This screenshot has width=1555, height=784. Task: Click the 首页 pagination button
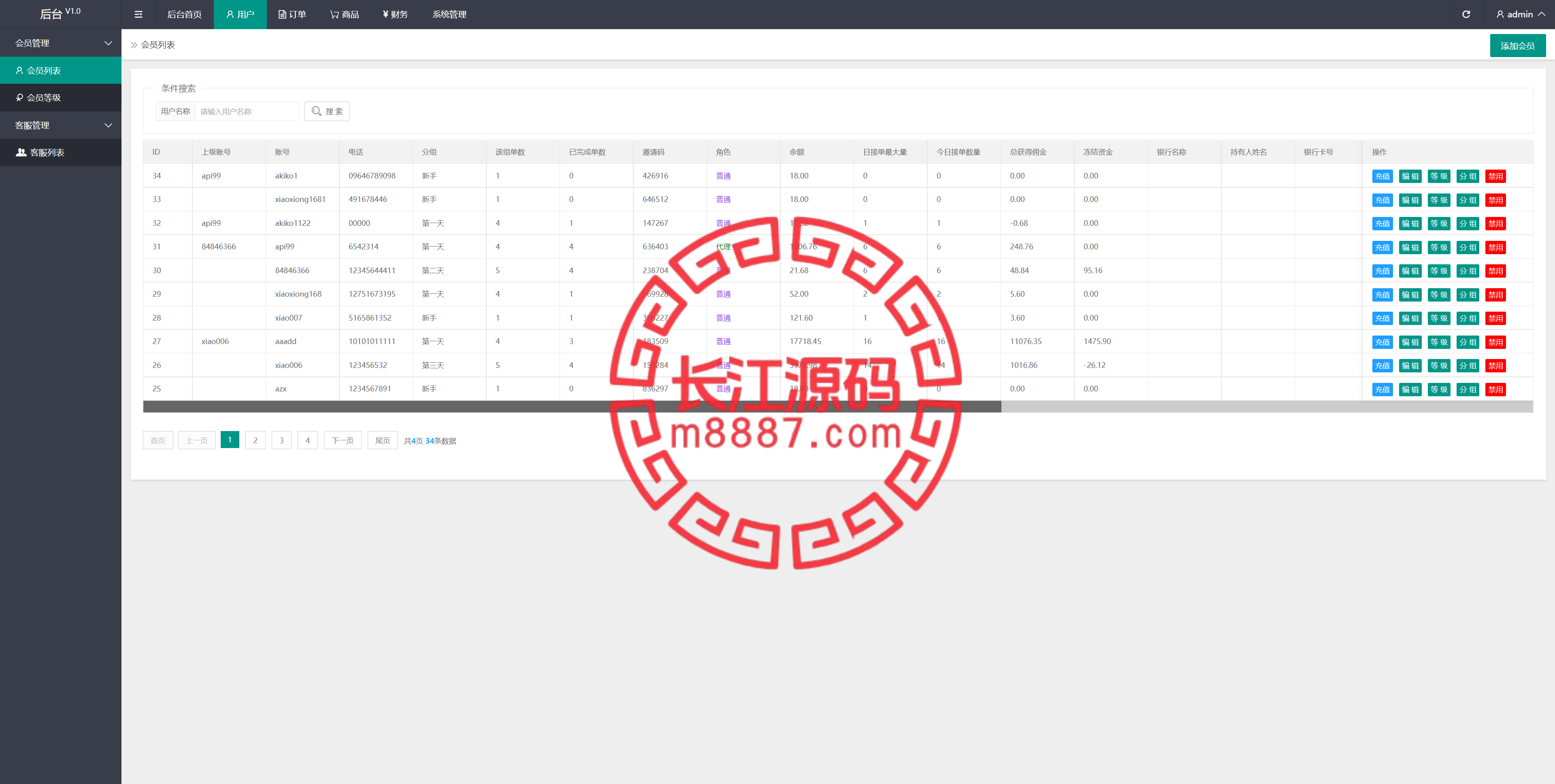point(158,441)
